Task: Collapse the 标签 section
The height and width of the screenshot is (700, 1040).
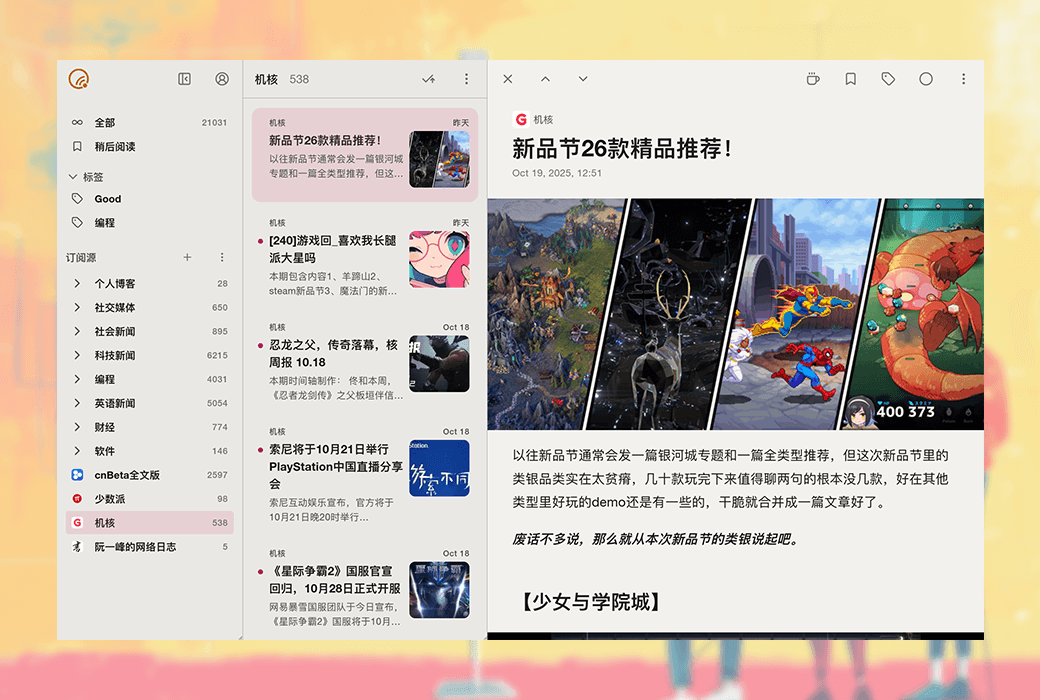Action: click(73, 177)
